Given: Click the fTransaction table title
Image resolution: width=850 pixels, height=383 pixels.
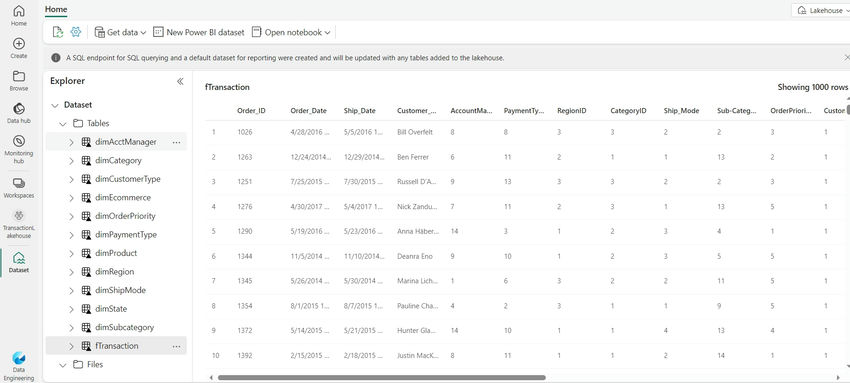Looking at the screenshot, I should pos(227,87).
